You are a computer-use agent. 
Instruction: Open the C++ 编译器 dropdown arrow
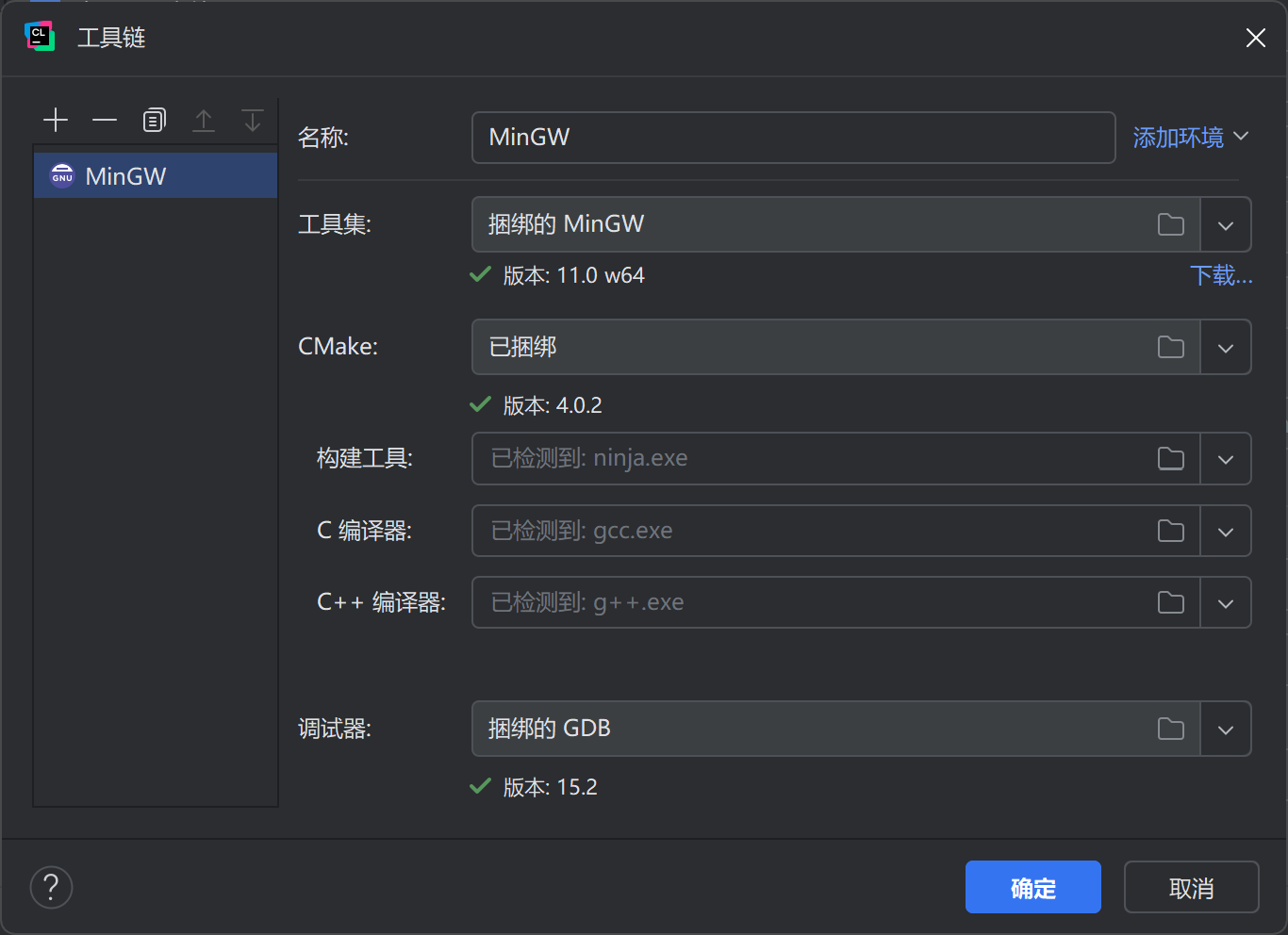click(1226, 603)
